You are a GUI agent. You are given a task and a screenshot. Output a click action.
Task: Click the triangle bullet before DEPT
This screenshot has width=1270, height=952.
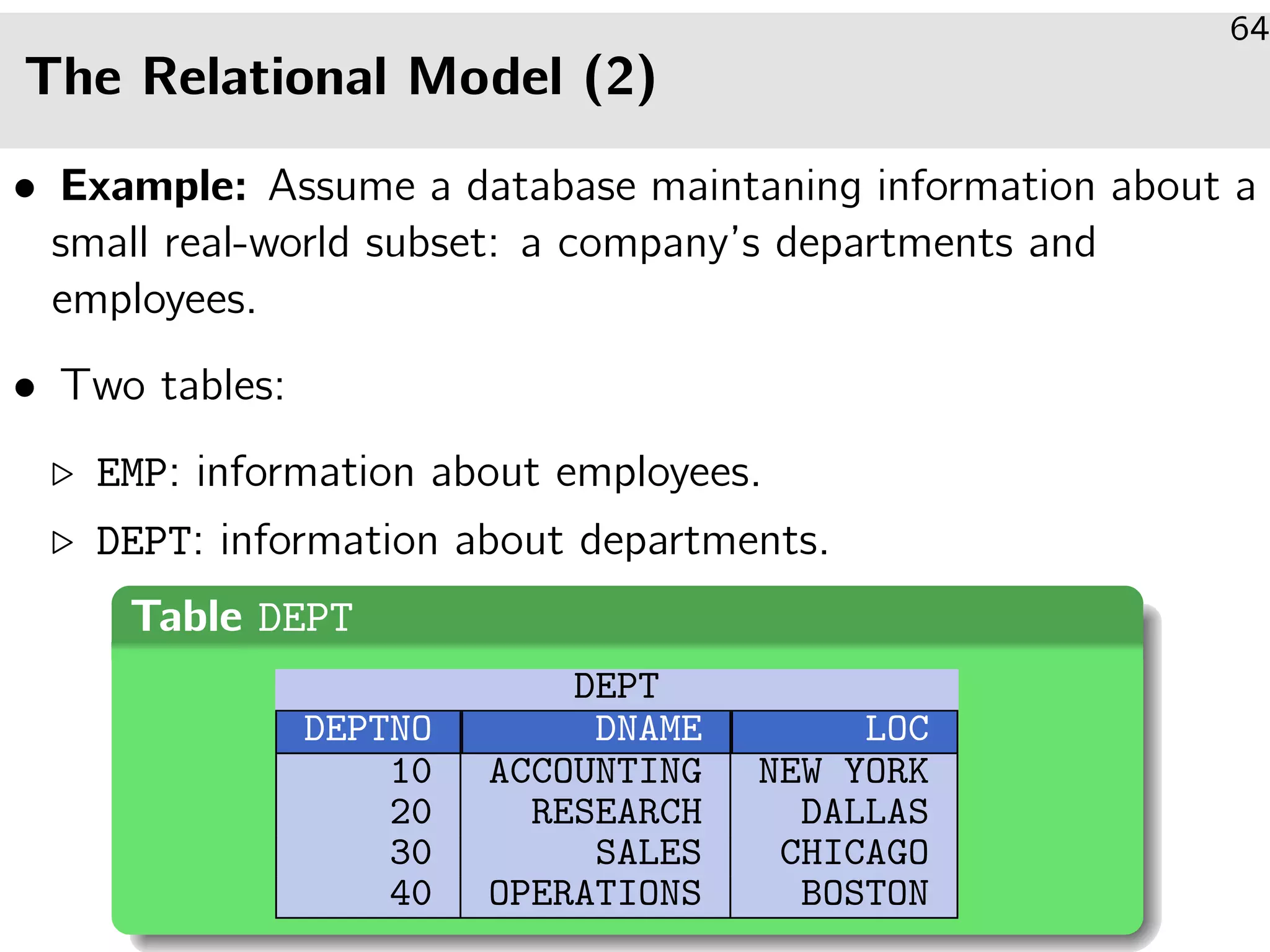[63, 542]
